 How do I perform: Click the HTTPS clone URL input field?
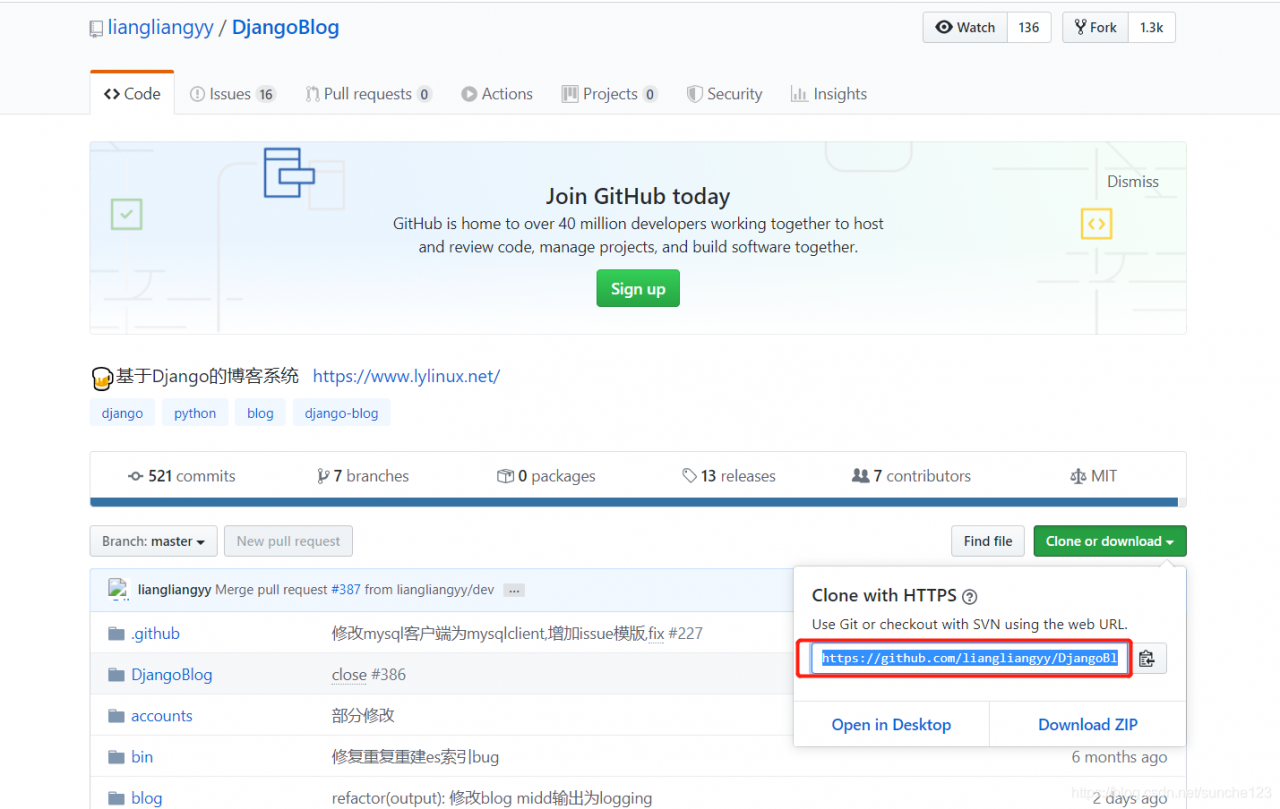coord(970,658)
